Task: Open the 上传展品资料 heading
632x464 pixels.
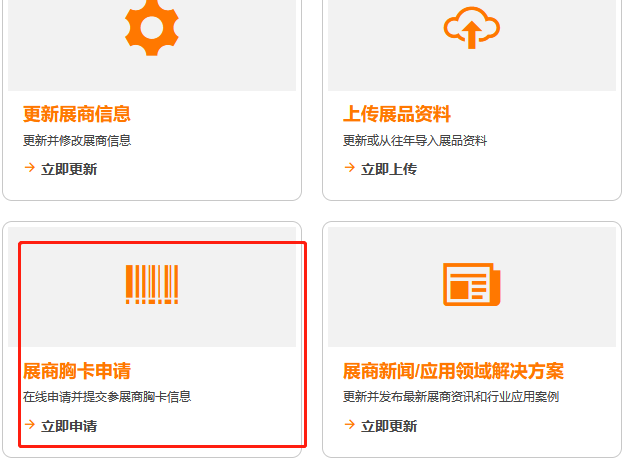Action: (397, 114)
